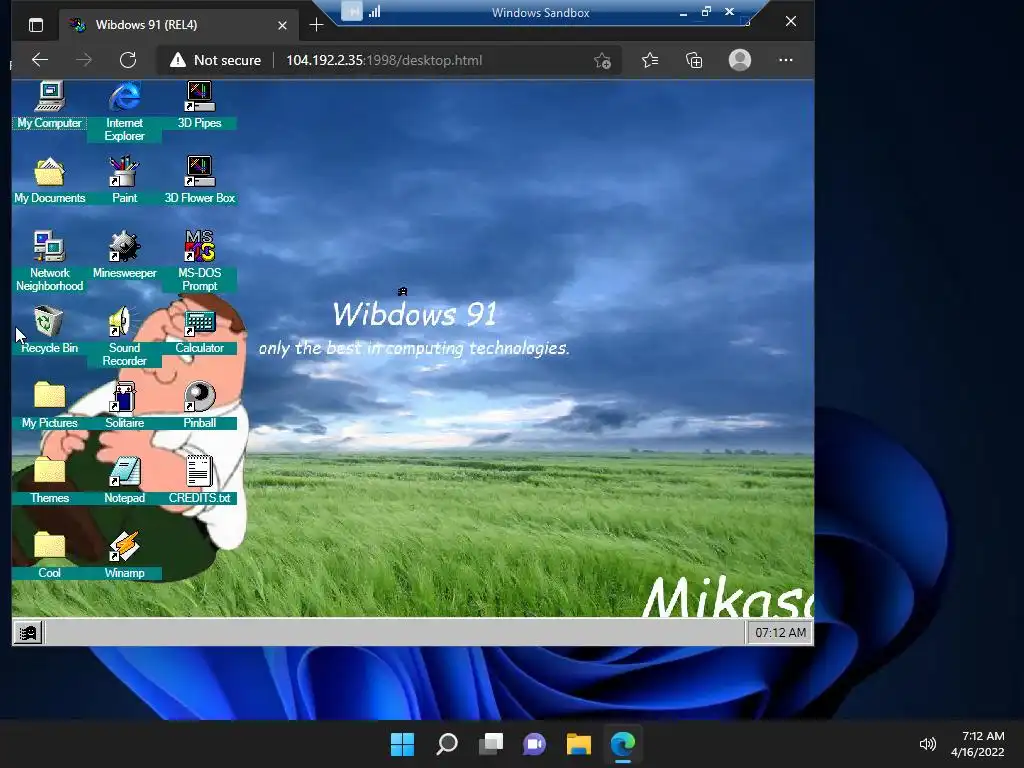Image resolution: width=1024 pixels, height=768 pixels.
Task: Open Edge Settings and more menu
Action: coord(786,60)
